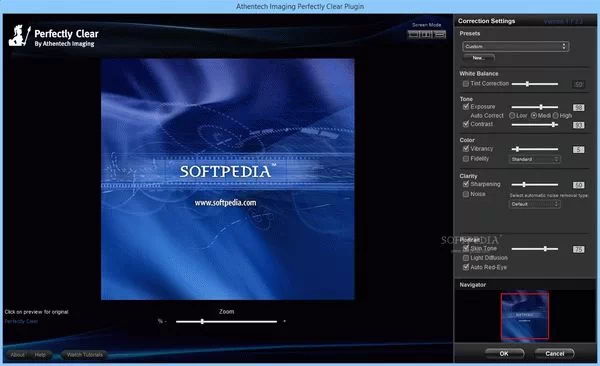Viewport: 600px width, 366px height.
Task: Open the Help button
Action: (x=40, y=355)
